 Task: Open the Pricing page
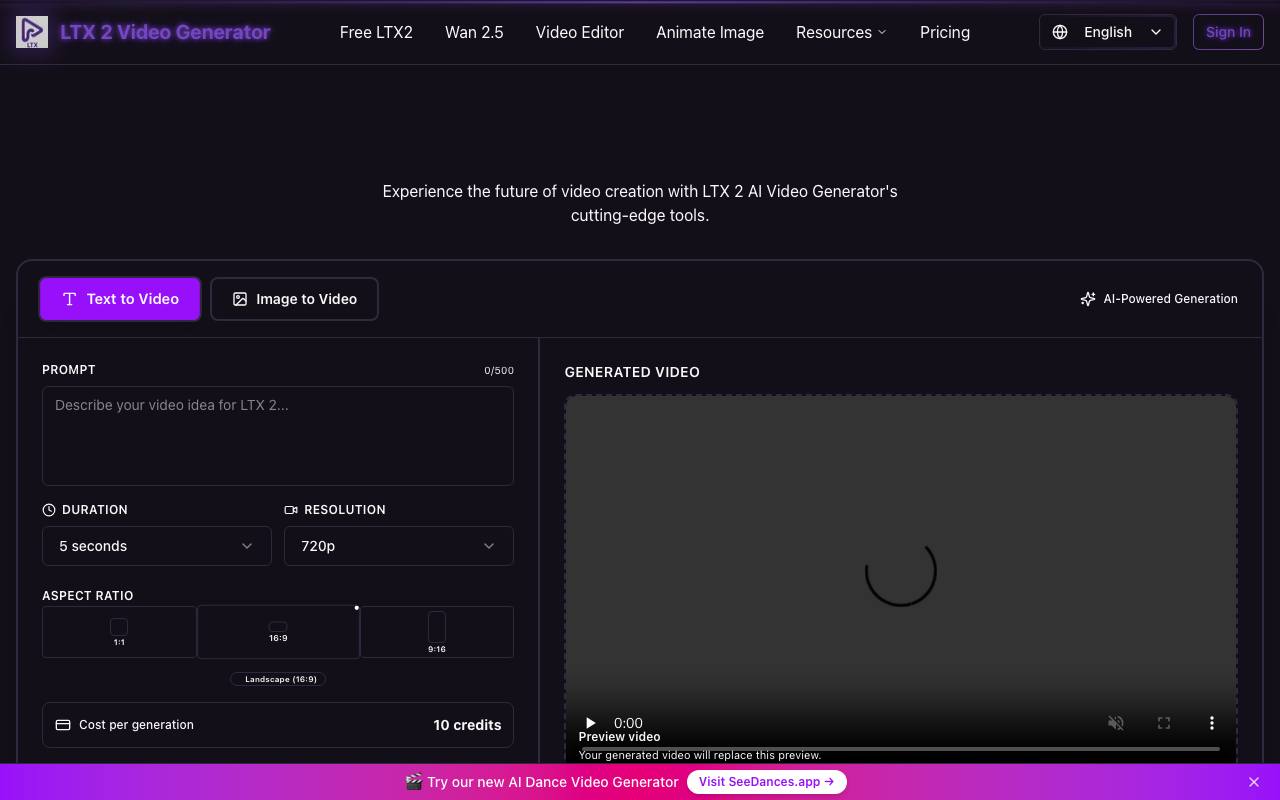[x=945, y=32]
